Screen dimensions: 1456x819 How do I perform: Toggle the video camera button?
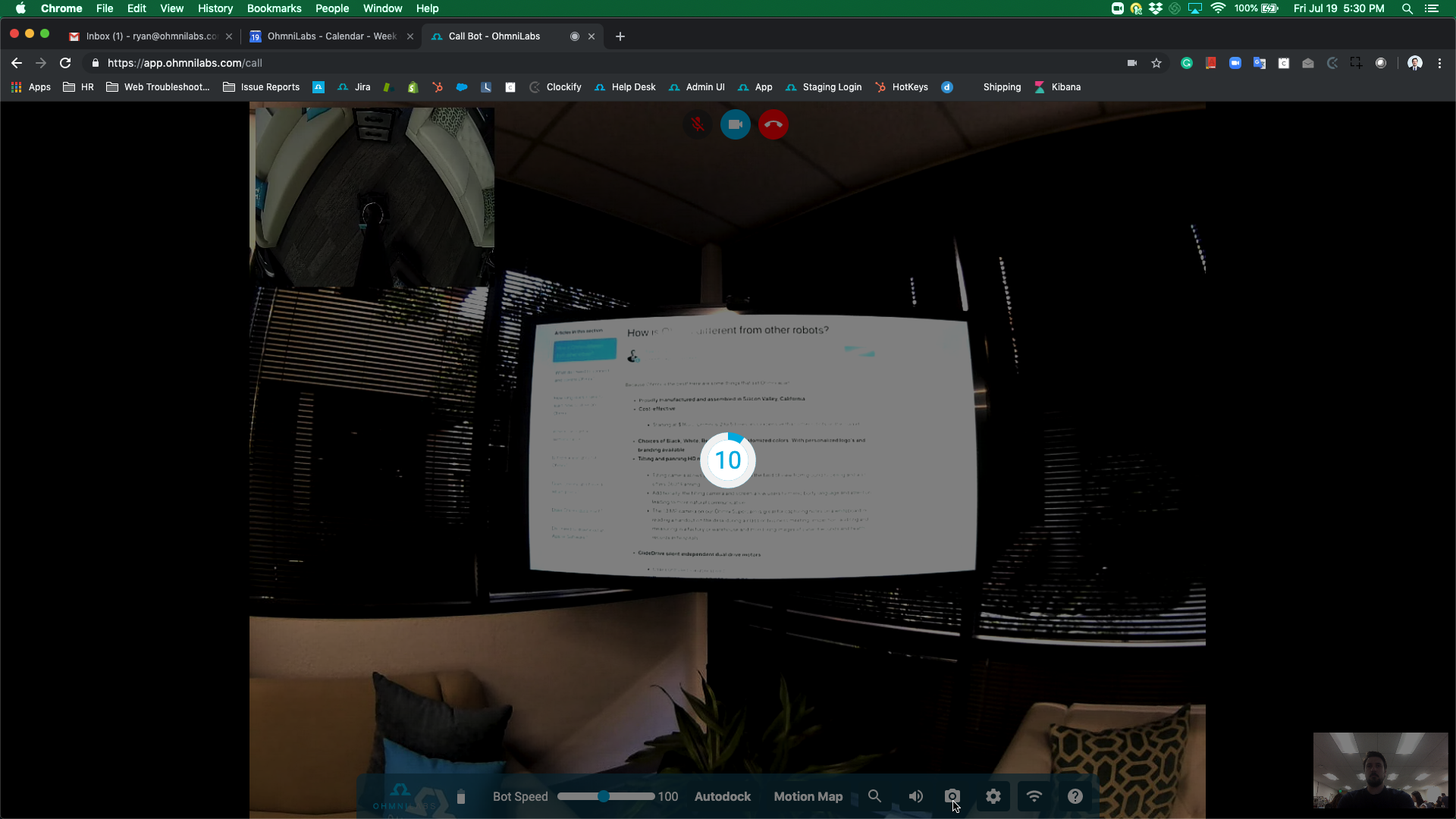click(x=735, y=124)
